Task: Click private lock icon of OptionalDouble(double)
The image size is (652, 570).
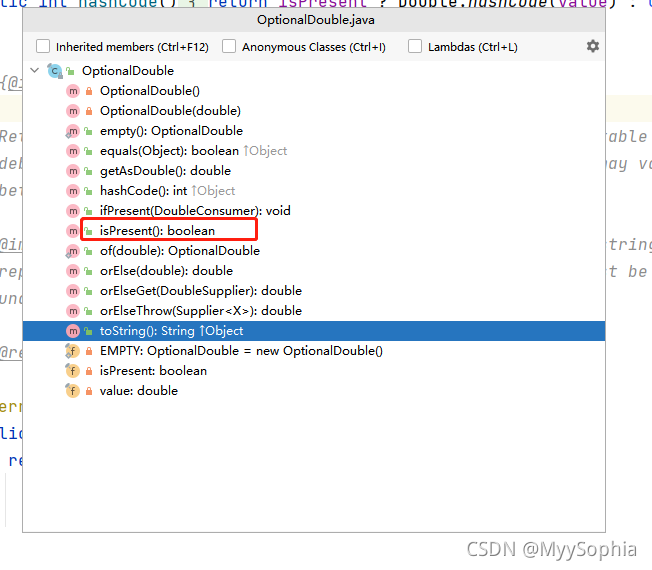Action: coord(89,111)
